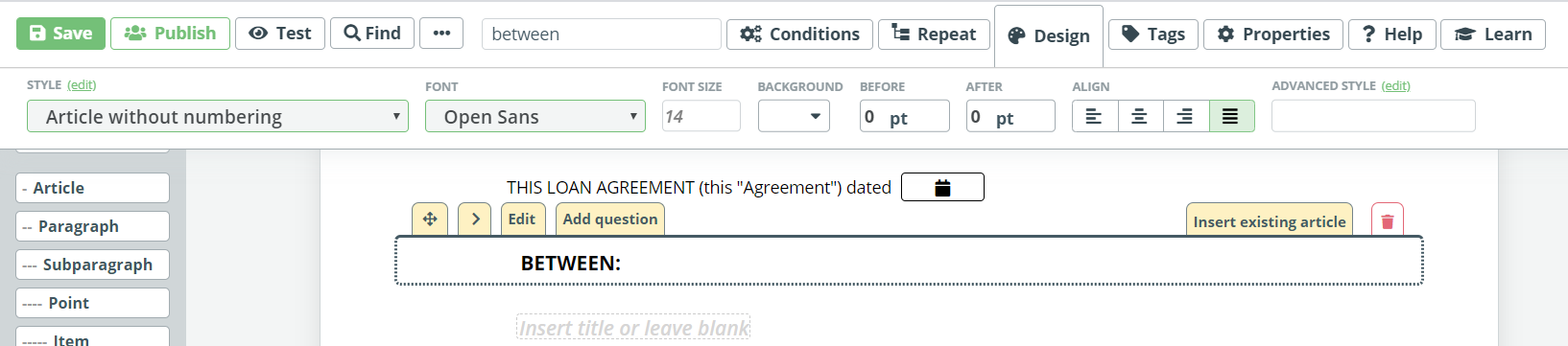
Task: Switch to the Design tab
Action: pos(1049,36)
